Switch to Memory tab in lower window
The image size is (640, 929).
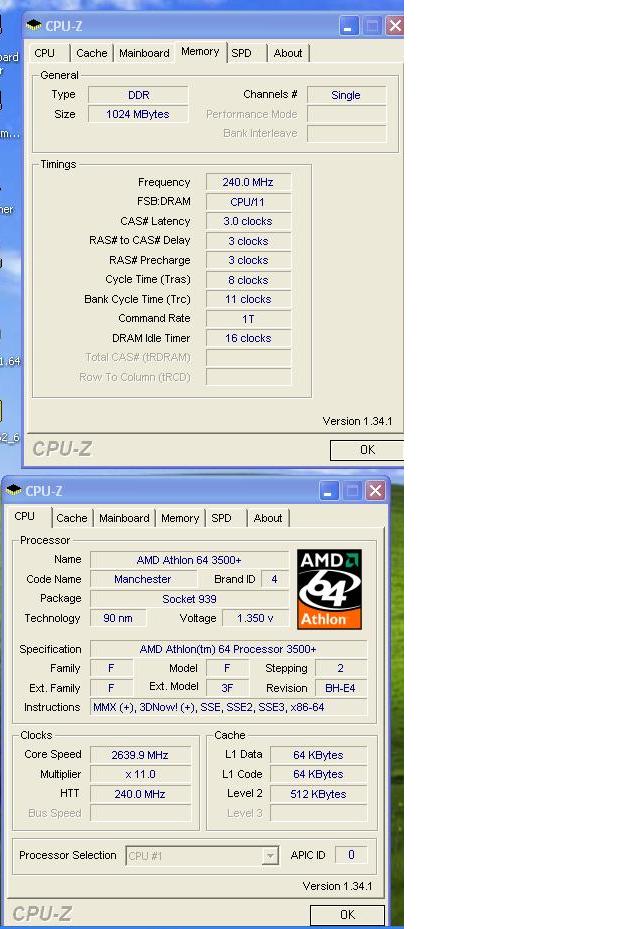pos(180,518)
